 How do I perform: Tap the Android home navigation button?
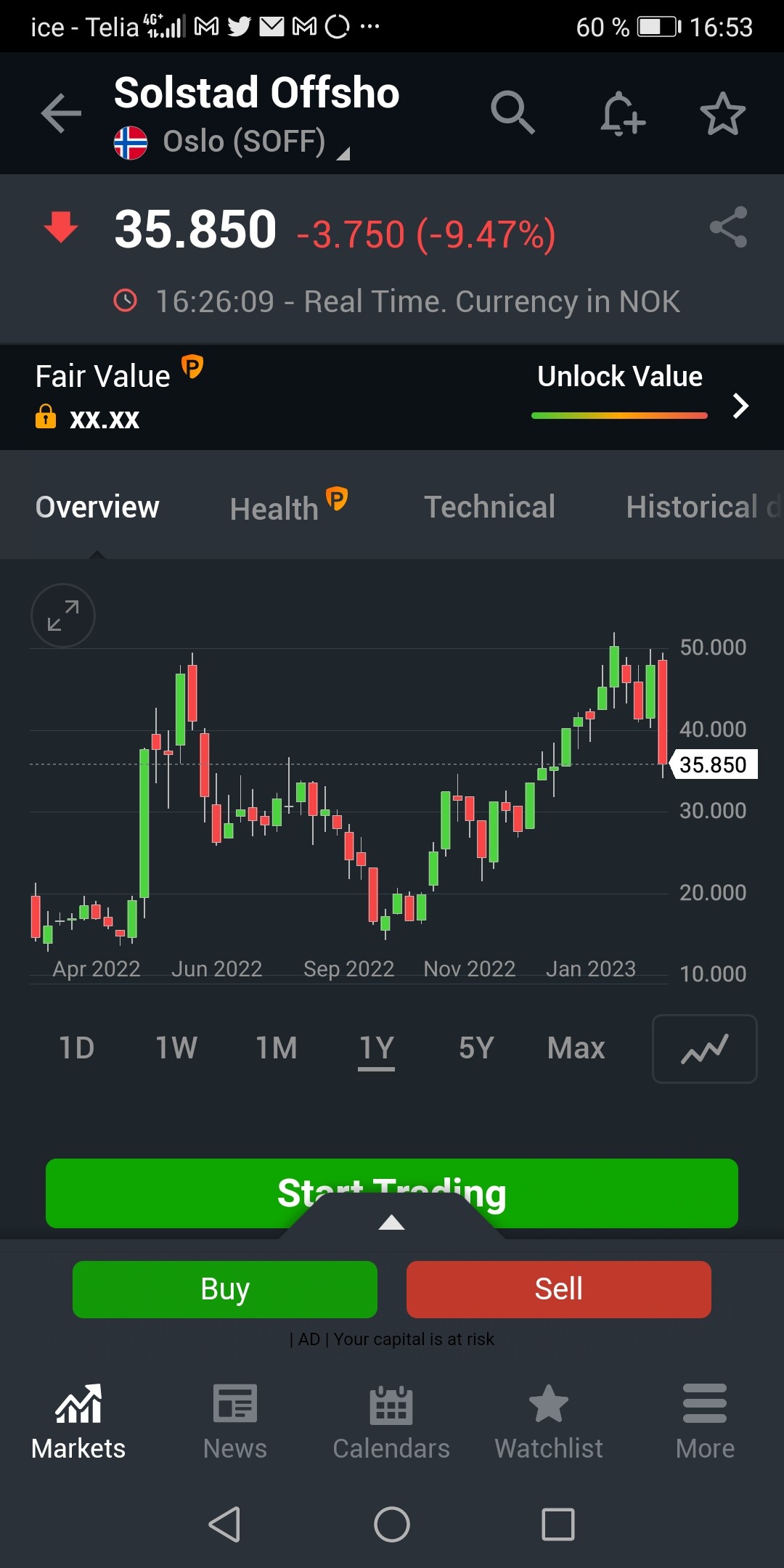point(392,1524)
